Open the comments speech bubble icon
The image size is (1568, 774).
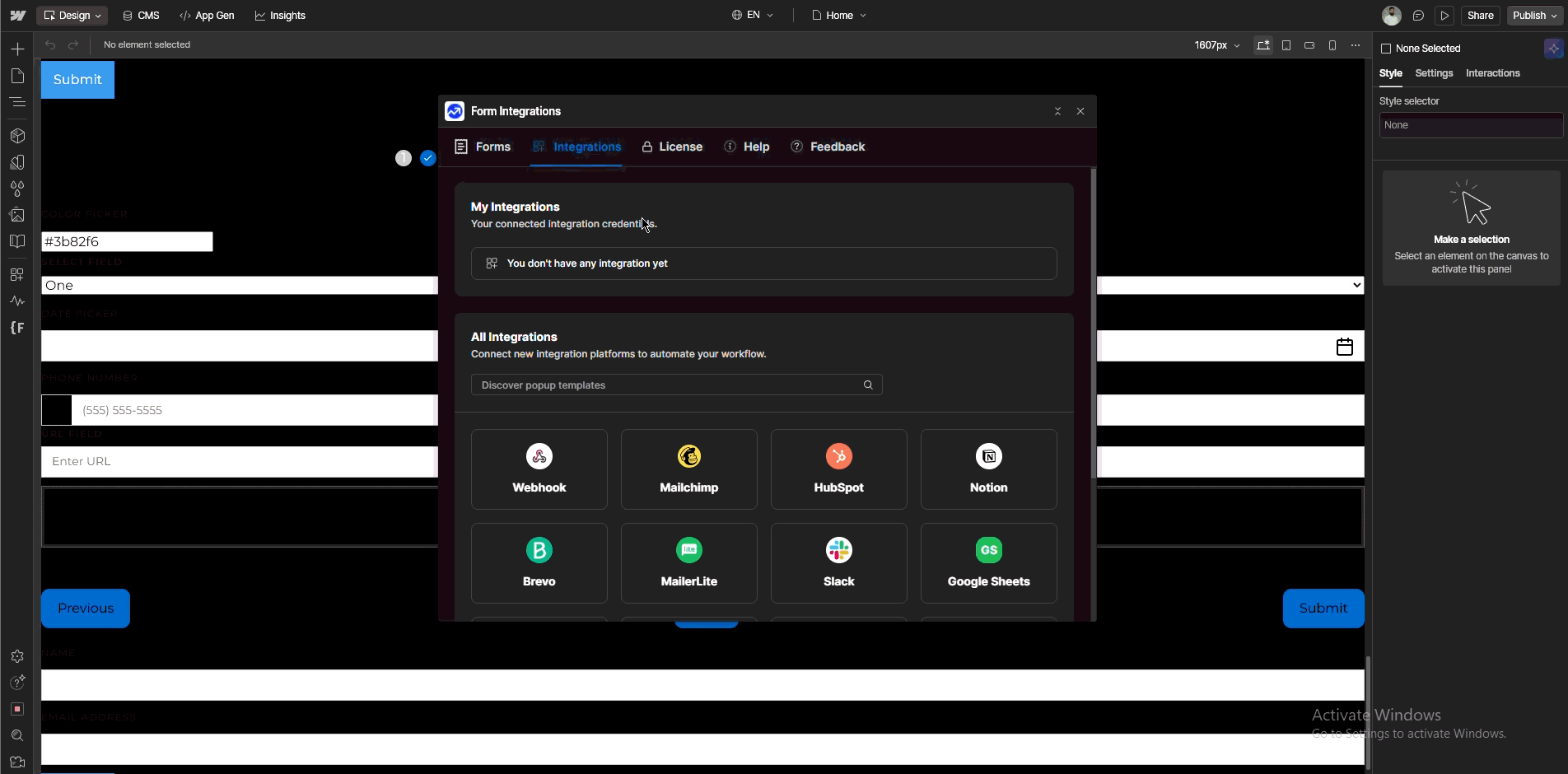click(x=1418, y=16)
